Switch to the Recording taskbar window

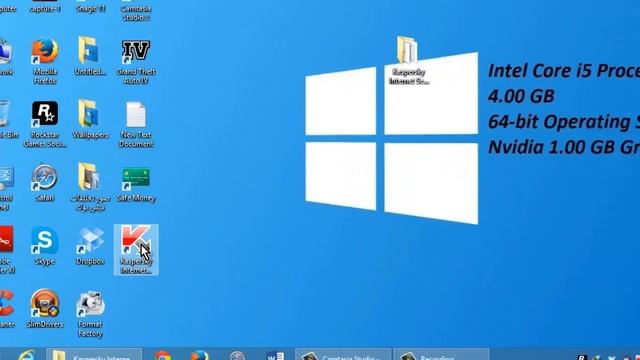tap(441, 354)
